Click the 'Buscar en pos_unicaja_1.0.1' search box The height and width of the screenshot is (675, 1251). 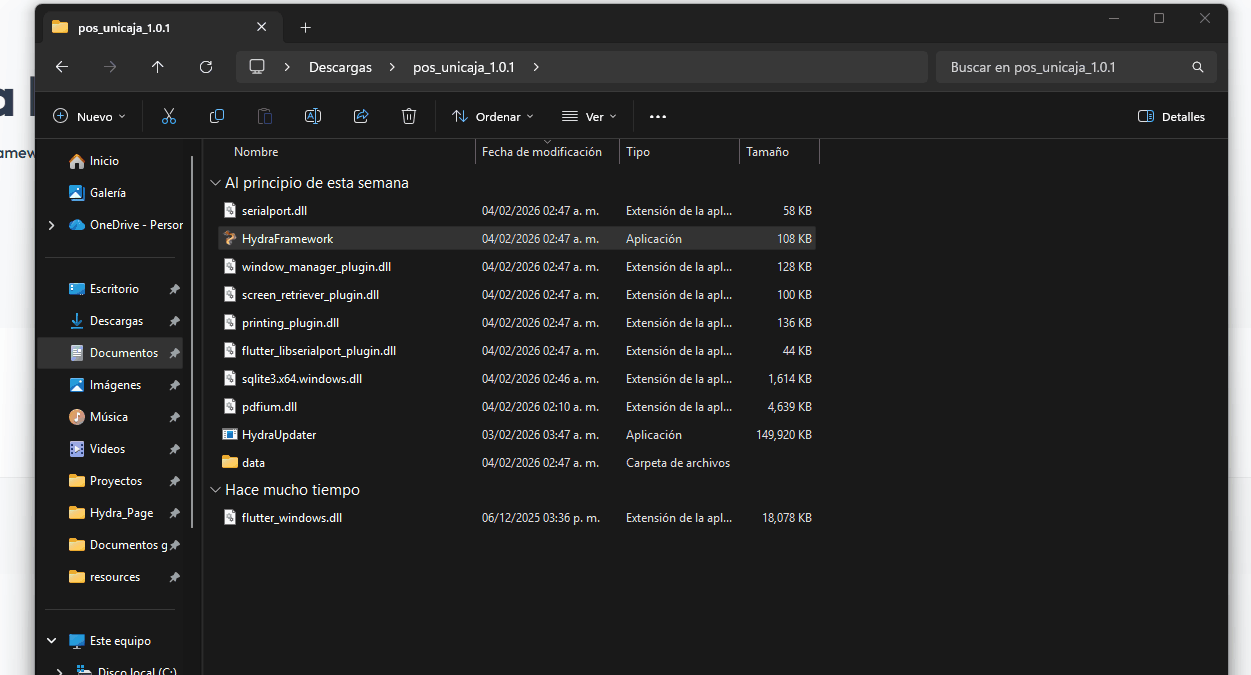point(1065,67)
